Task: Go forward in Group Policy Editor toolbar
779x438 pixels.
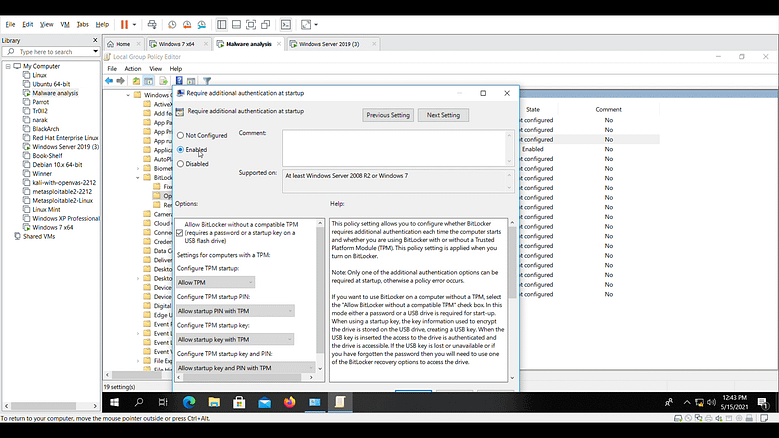Action: click(x=120, y=80)
